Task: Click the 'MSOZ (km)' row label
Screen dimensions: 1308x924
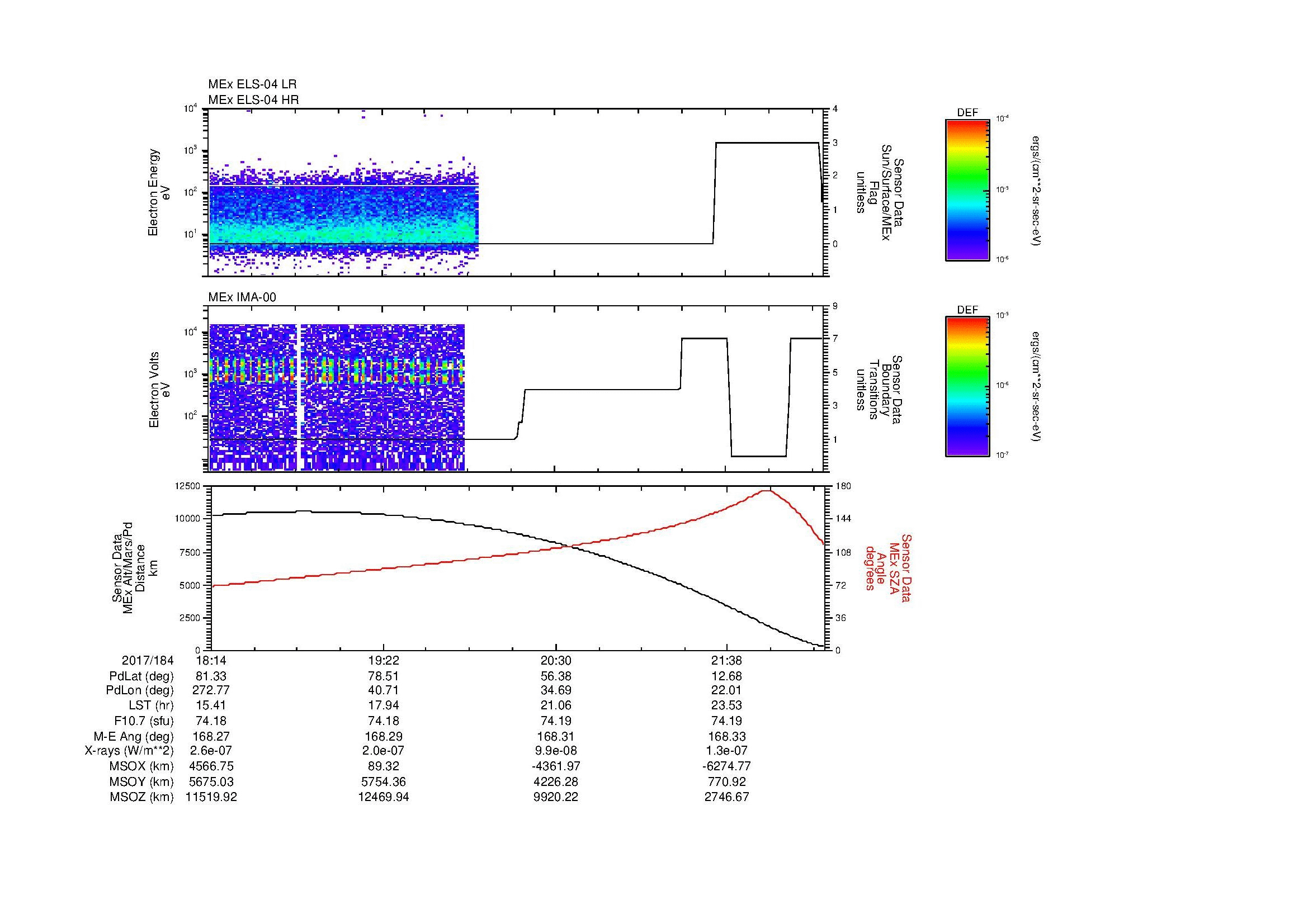Action: coord(141,797)
